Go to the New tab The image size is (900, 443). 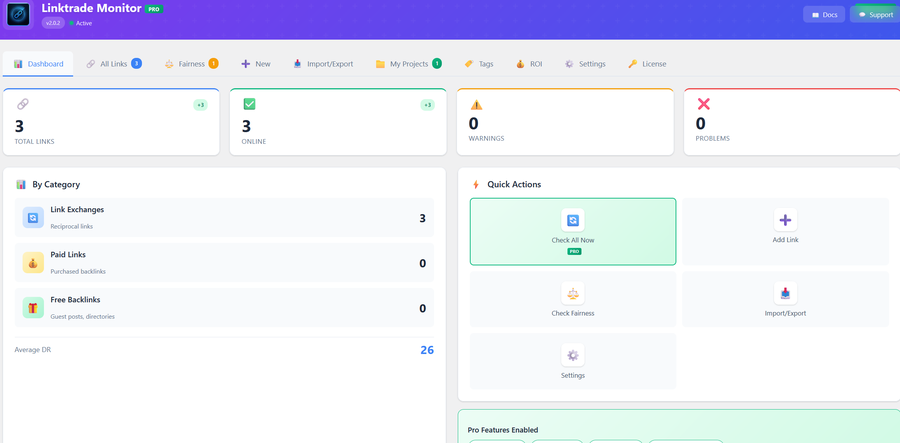[255, 64]
